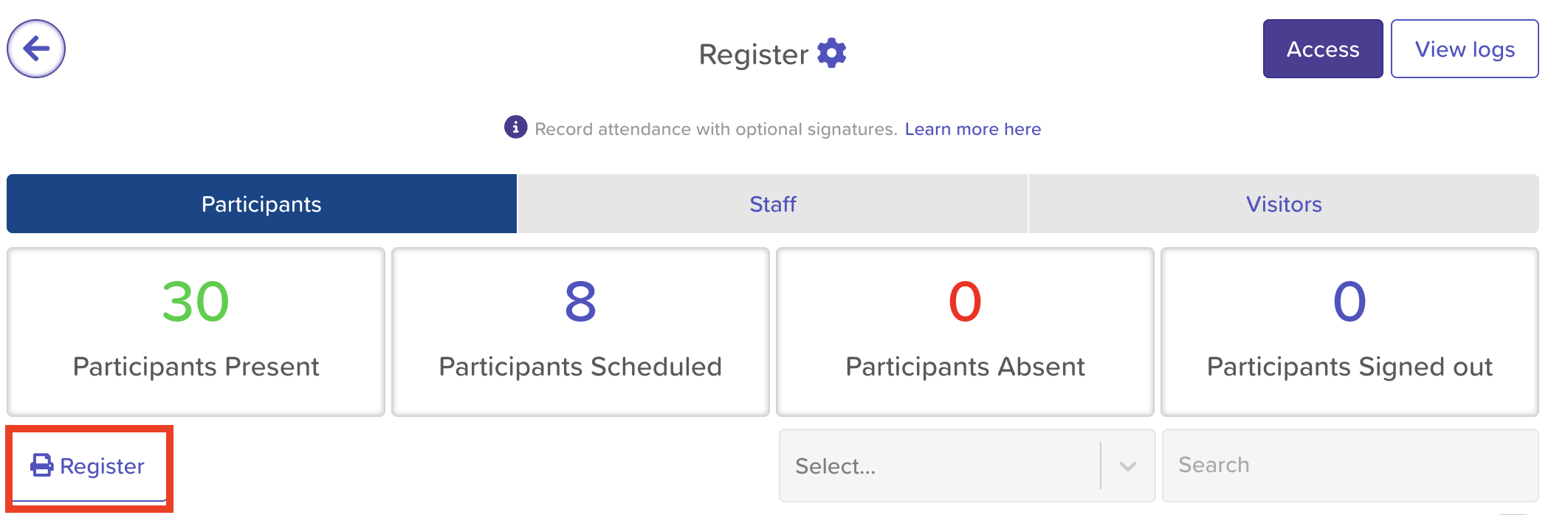The image size is (1568, 515).
Task: Click the printer icon next to Register
Action: pyautogui.click(x=41, y=466)
